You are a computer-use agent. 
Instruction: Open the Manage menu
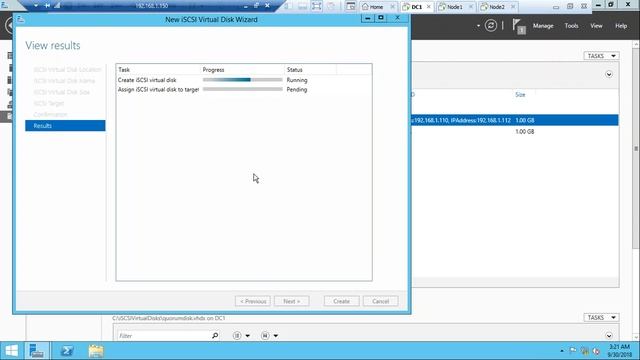point(543,26)
